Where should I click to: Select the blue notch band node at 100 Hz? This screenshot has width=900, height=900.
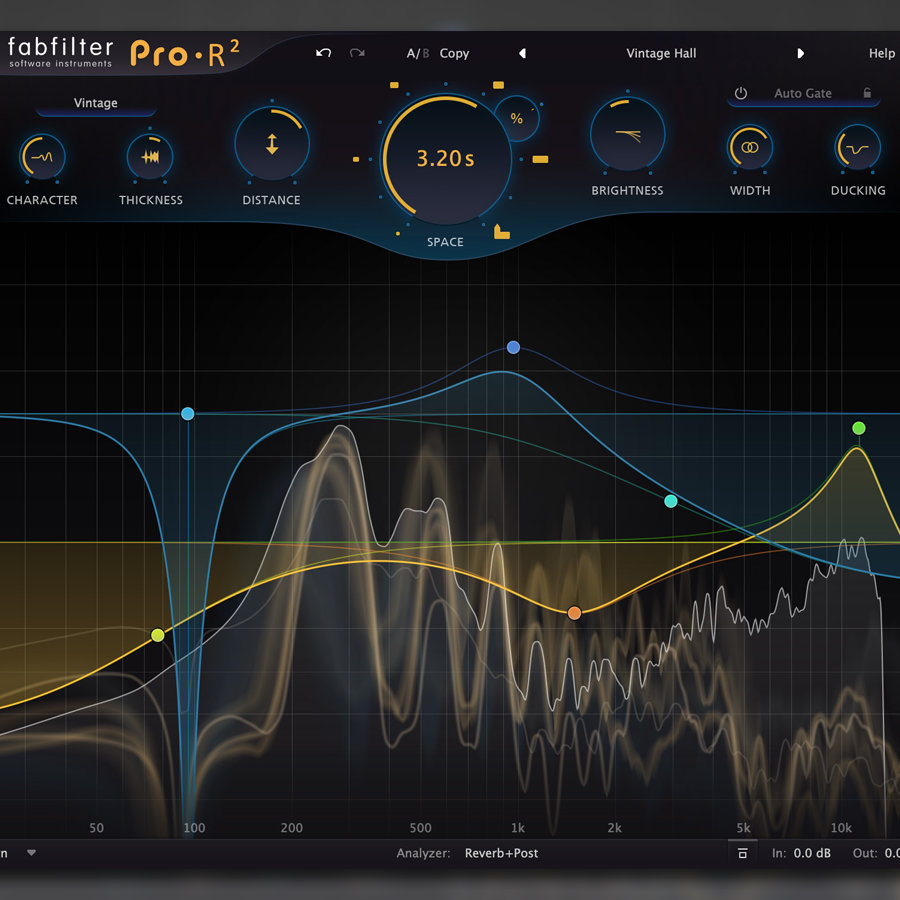click(188, 414)
